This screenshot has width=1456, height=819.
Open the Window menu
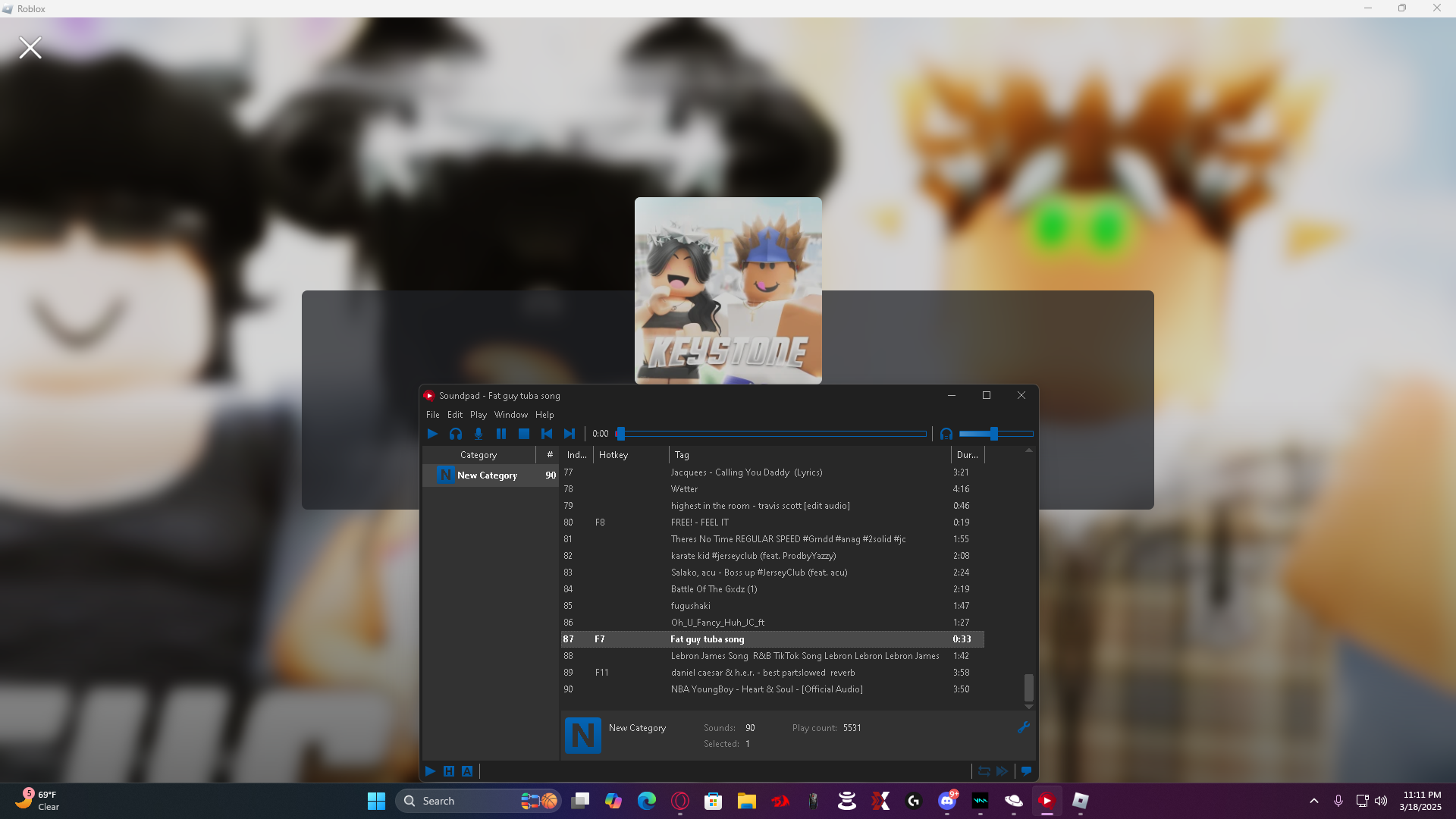(511, 415)
